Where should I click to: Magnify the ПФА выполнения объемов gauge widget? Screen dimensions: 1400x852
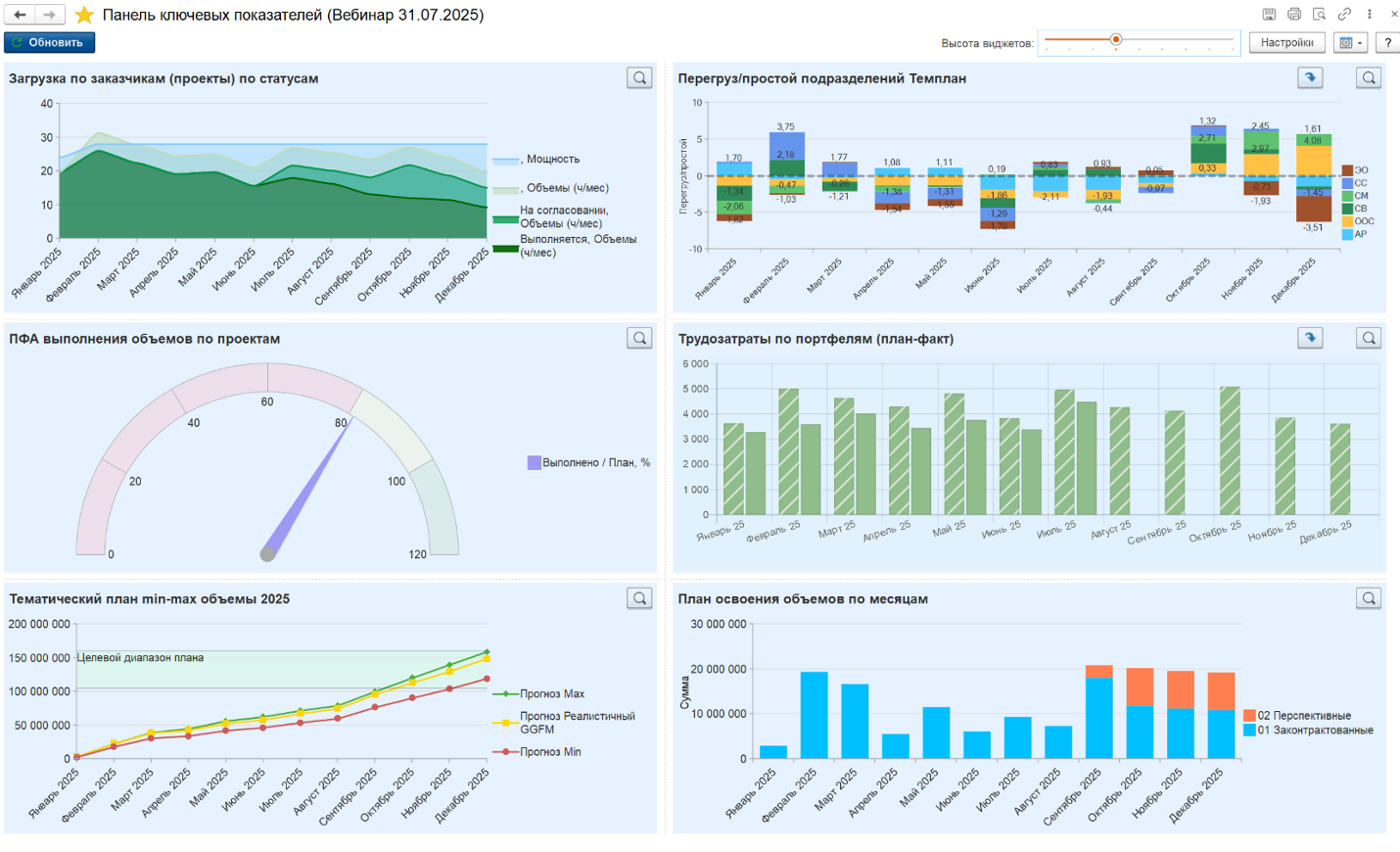639,338
